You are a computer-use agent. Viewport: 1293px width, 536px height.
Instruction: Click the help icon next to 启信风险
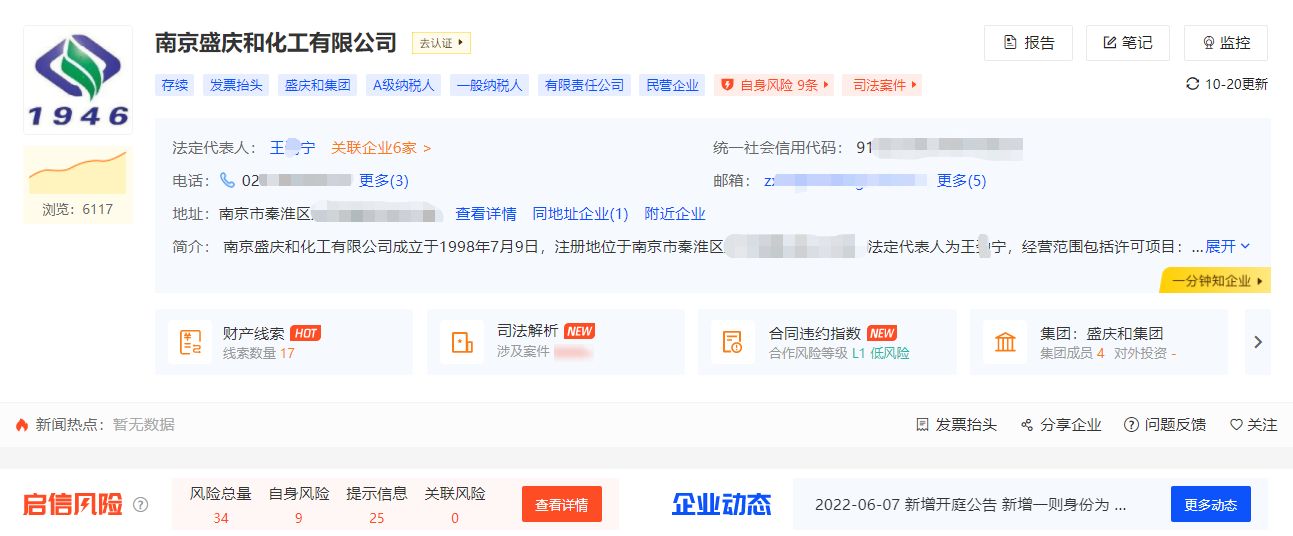(x=140, y=504)
